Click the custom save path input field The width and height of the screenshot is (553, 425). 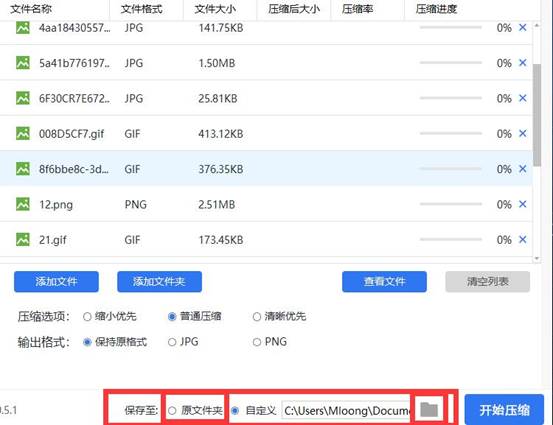(346, 411)
